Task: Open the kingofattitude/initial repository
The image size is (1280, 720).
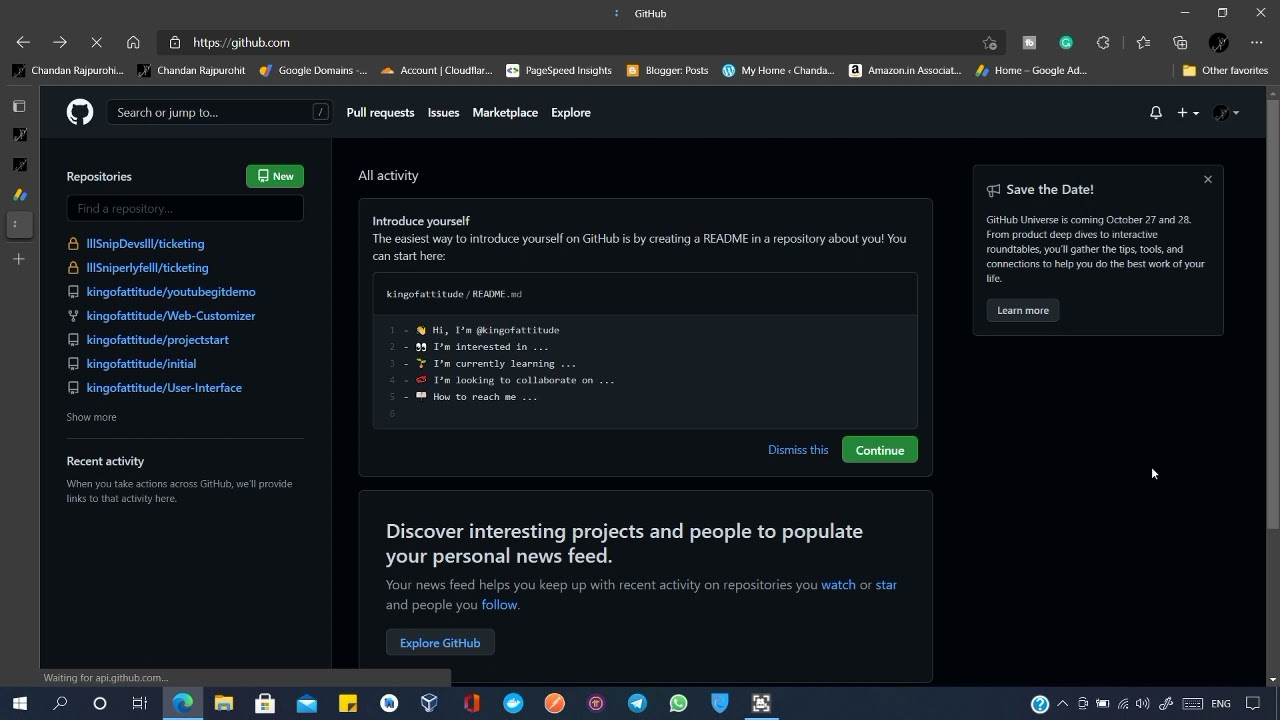Action: click(141, 364)
